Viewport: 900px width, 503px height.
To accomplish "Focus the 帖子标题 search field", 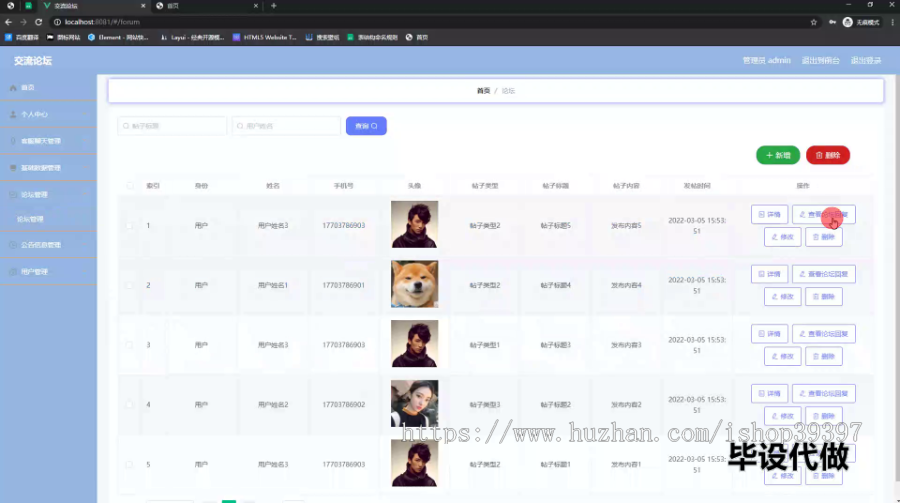I will 172,126.
